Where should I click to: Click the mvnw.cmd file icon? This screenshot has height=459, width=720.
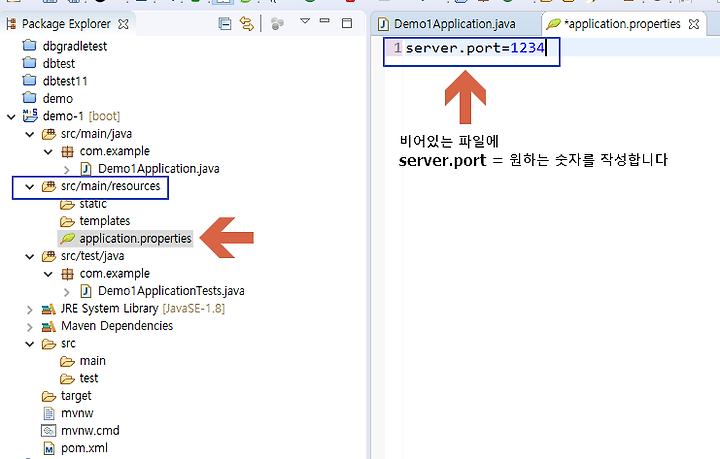tap(49, 431)
